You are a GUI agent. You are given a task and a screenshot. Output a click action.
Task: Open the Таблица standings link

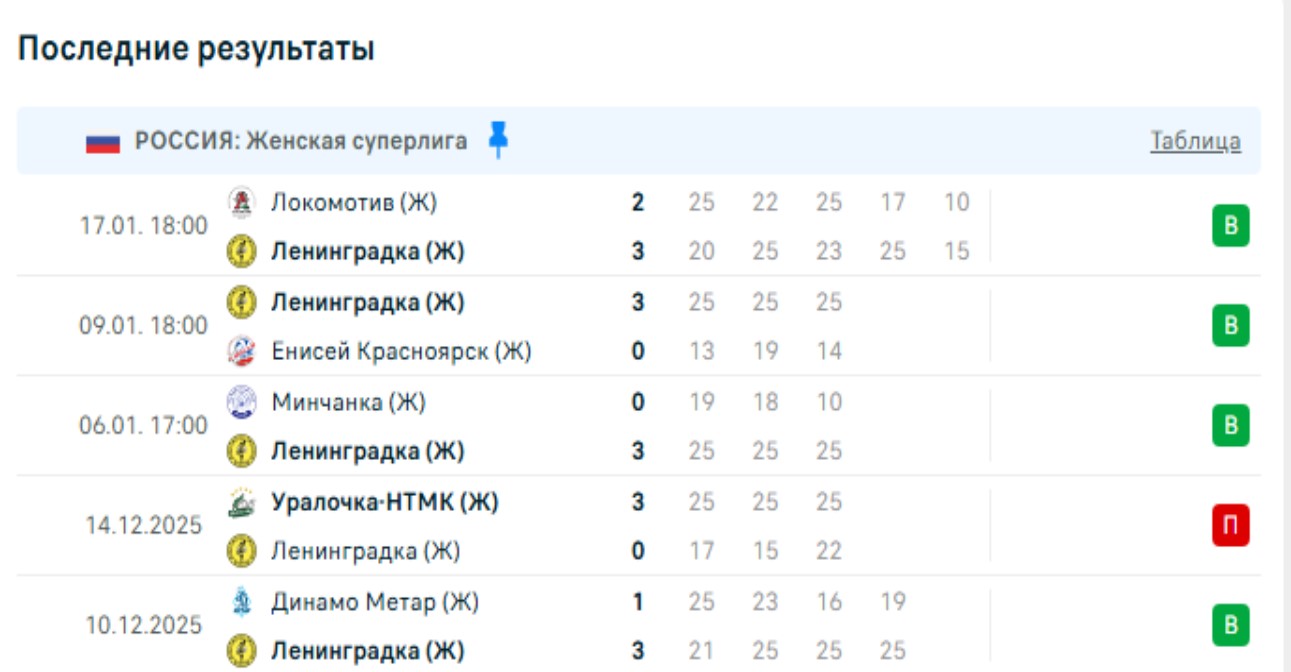click(1195, 141)
